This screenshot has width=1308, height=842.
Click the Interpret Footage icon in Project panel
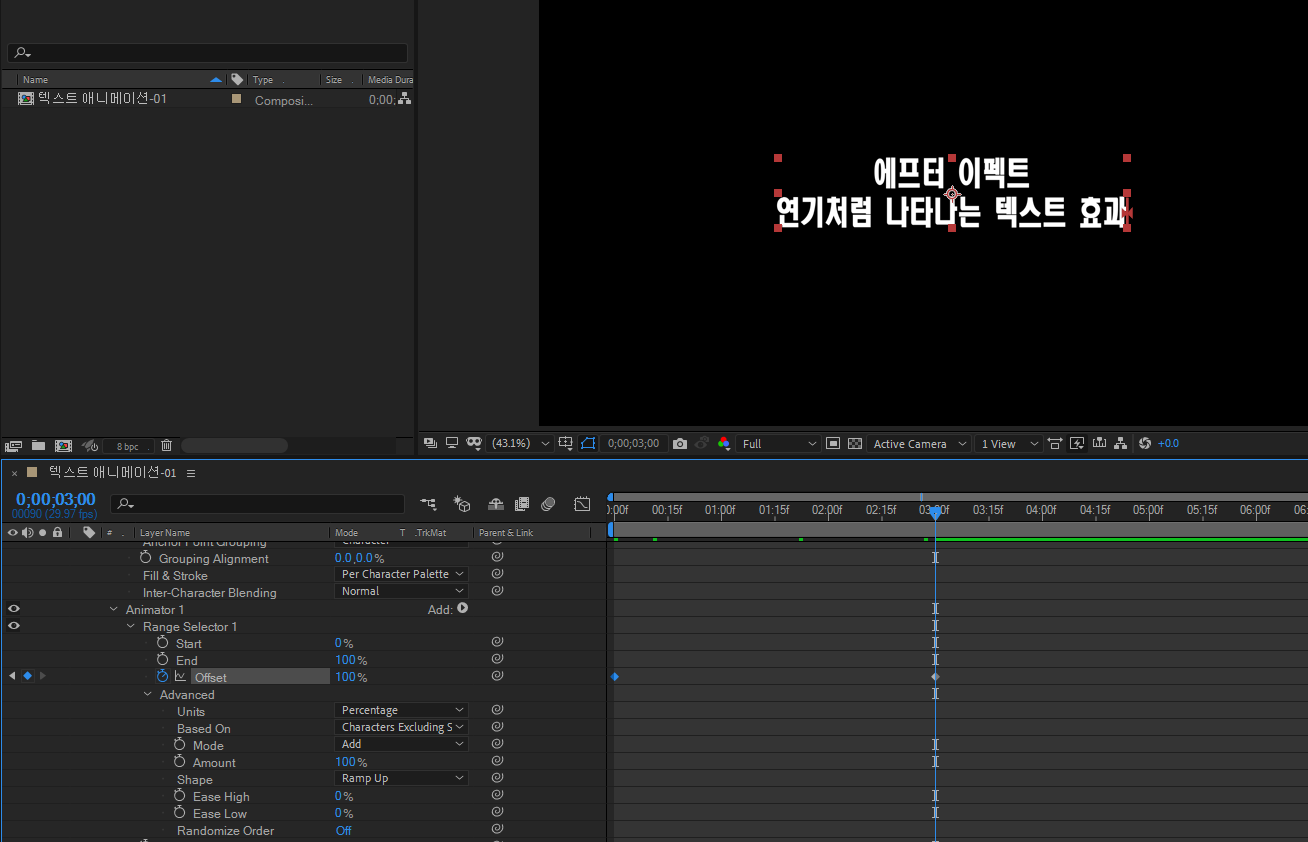(13, 446)
